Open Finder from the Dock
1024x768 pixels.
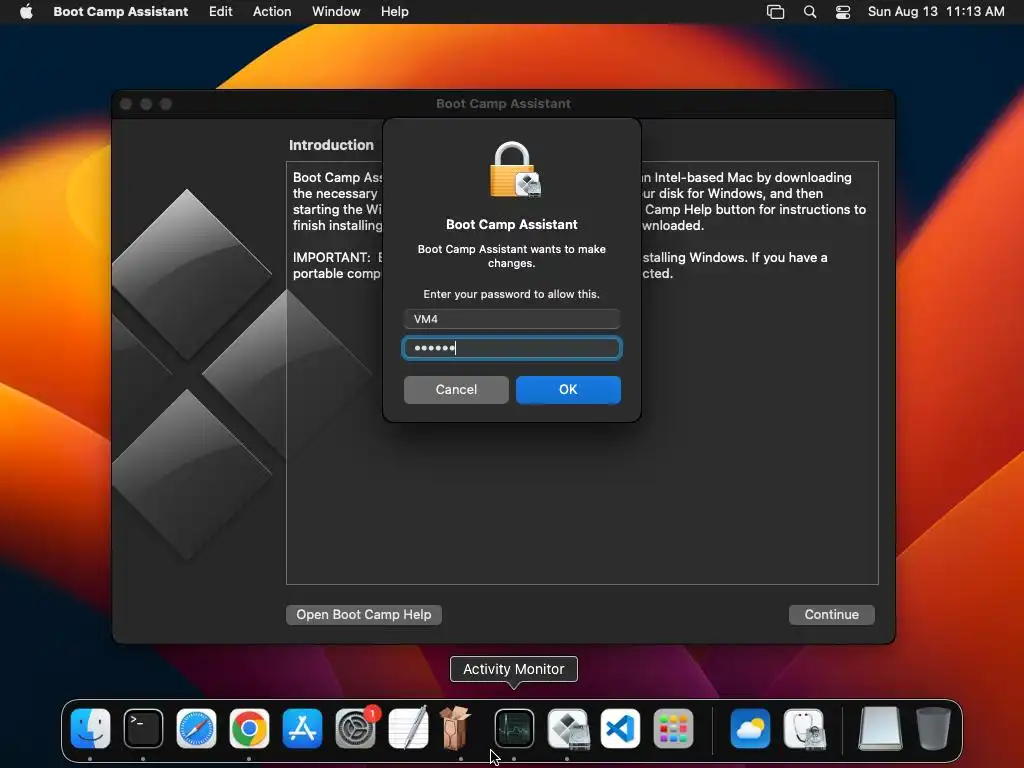90,728
